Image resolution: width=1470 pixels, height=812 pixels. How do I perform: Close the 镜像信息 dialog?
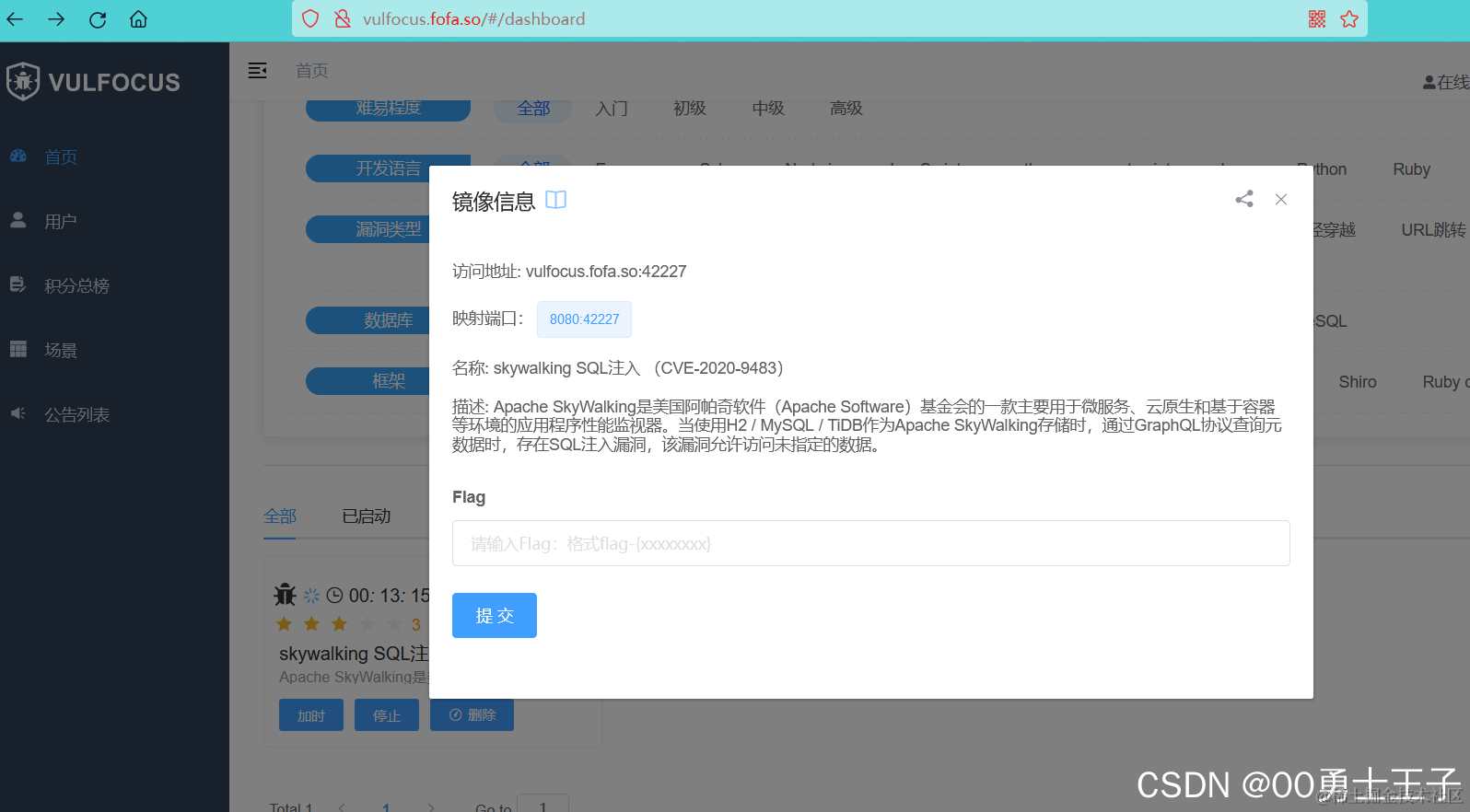pos(1281,199)
